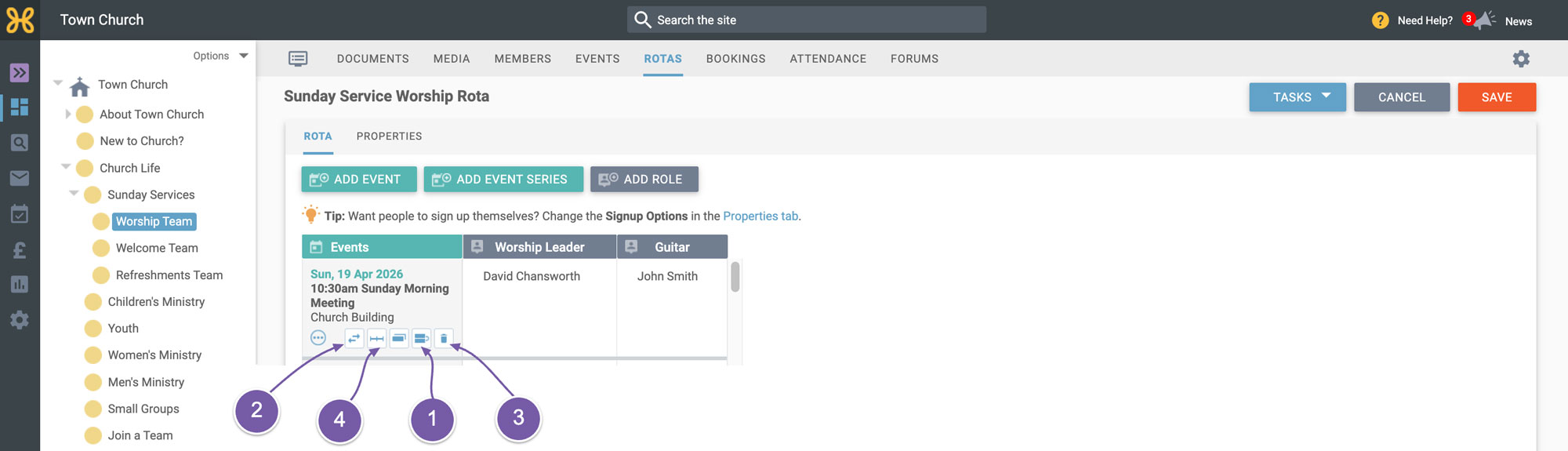Viewport: 1568px width, 451px height.
Task: Click the person icon in Worship Leader header
Action: [477, 246]
